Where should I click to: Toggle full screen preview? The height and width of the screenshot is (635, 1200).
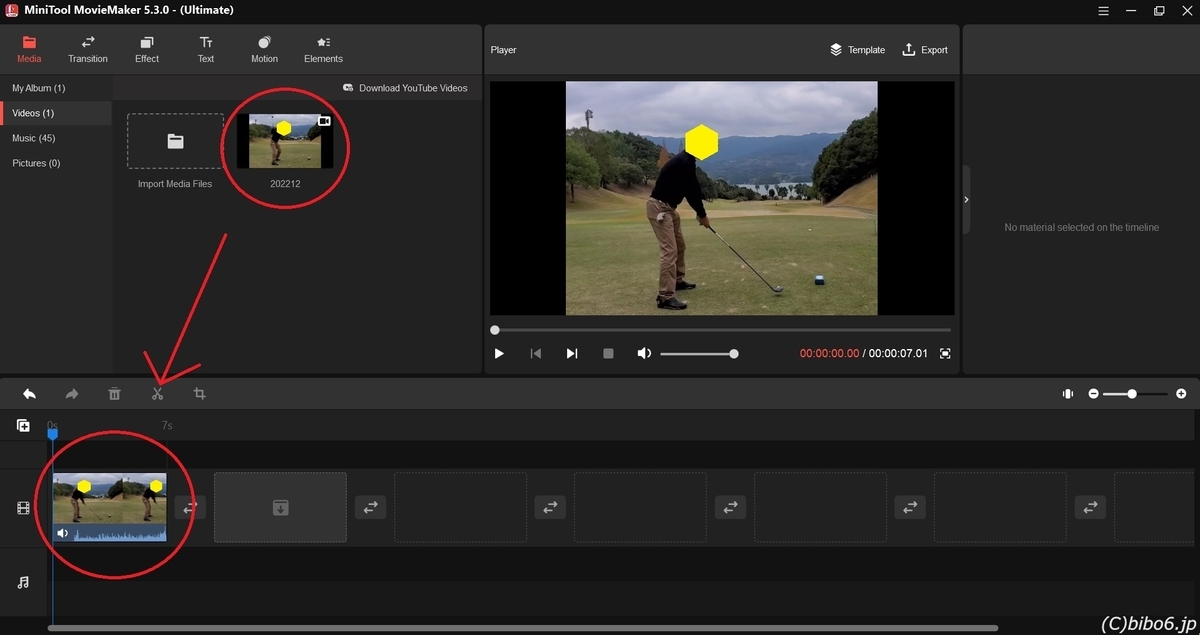945,354
